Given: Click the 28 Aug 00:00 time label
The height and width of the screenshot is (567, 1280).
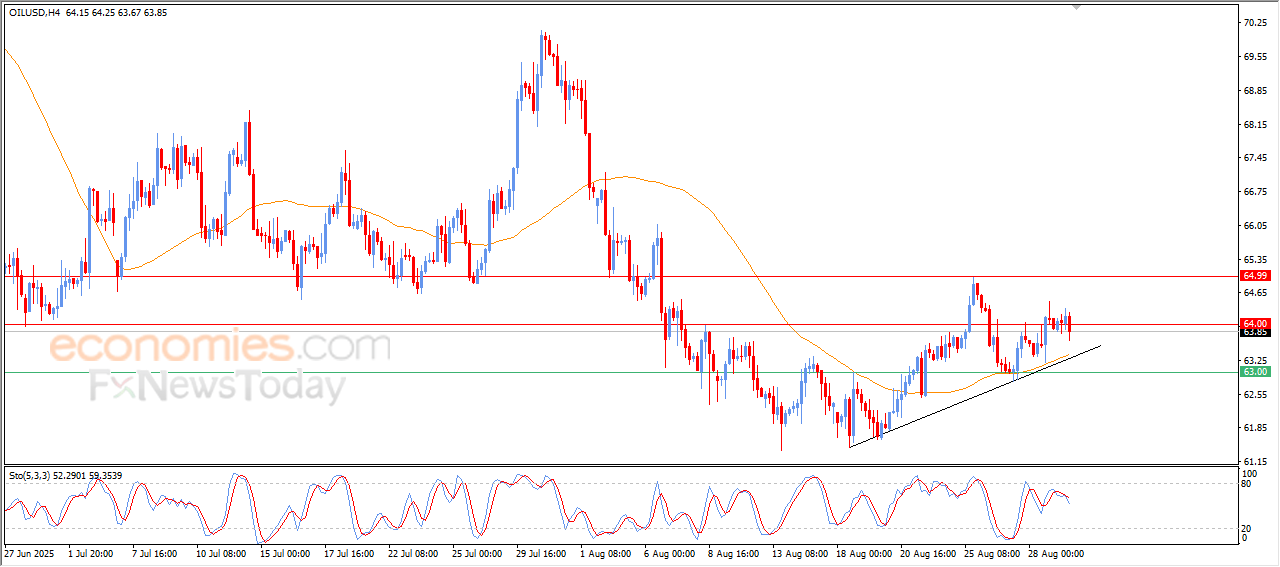Looking at the screenshot, I should click(x=1054, y=553).
